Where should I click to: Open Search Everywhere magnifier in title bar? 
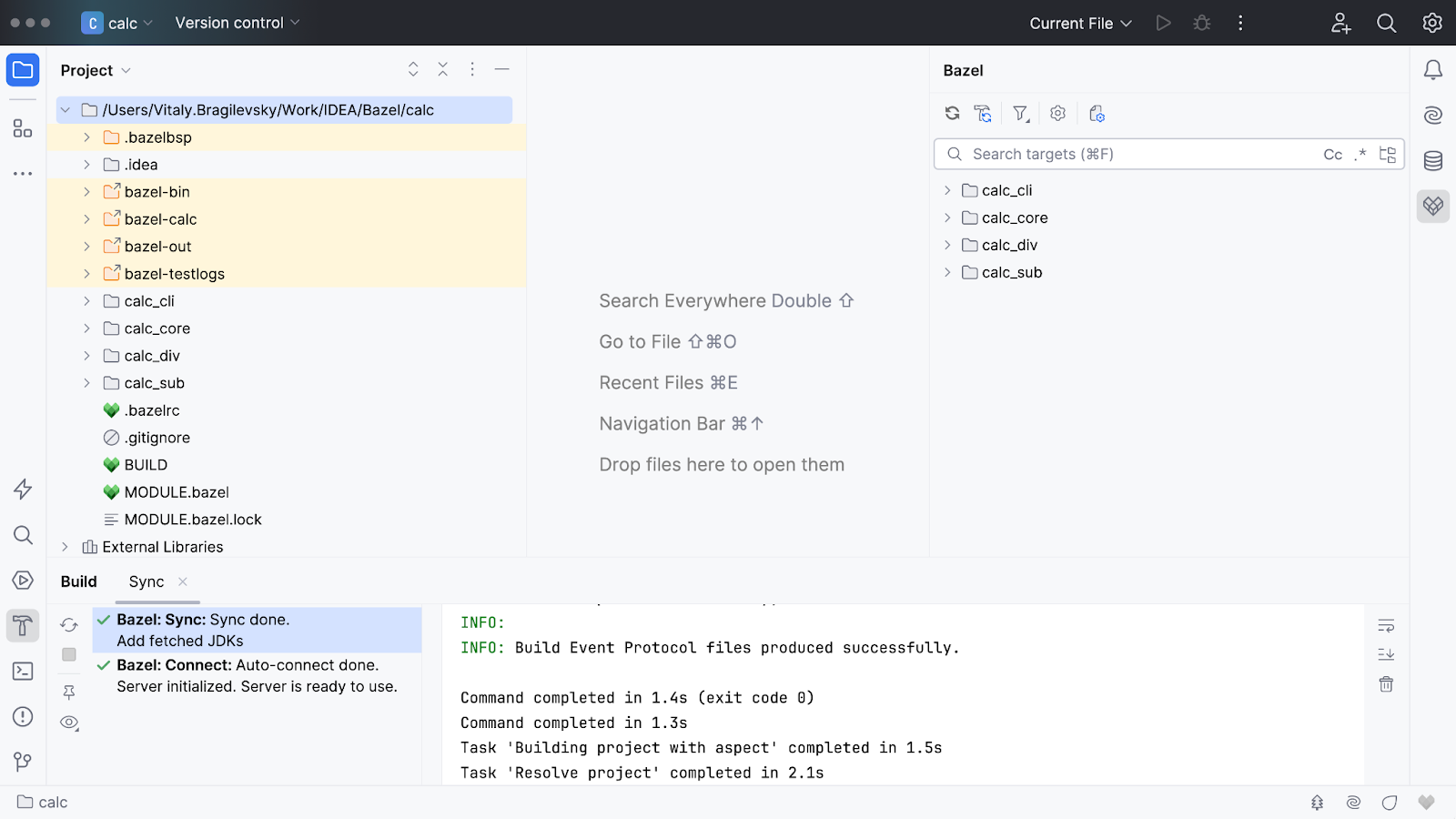click(1386, 23)
